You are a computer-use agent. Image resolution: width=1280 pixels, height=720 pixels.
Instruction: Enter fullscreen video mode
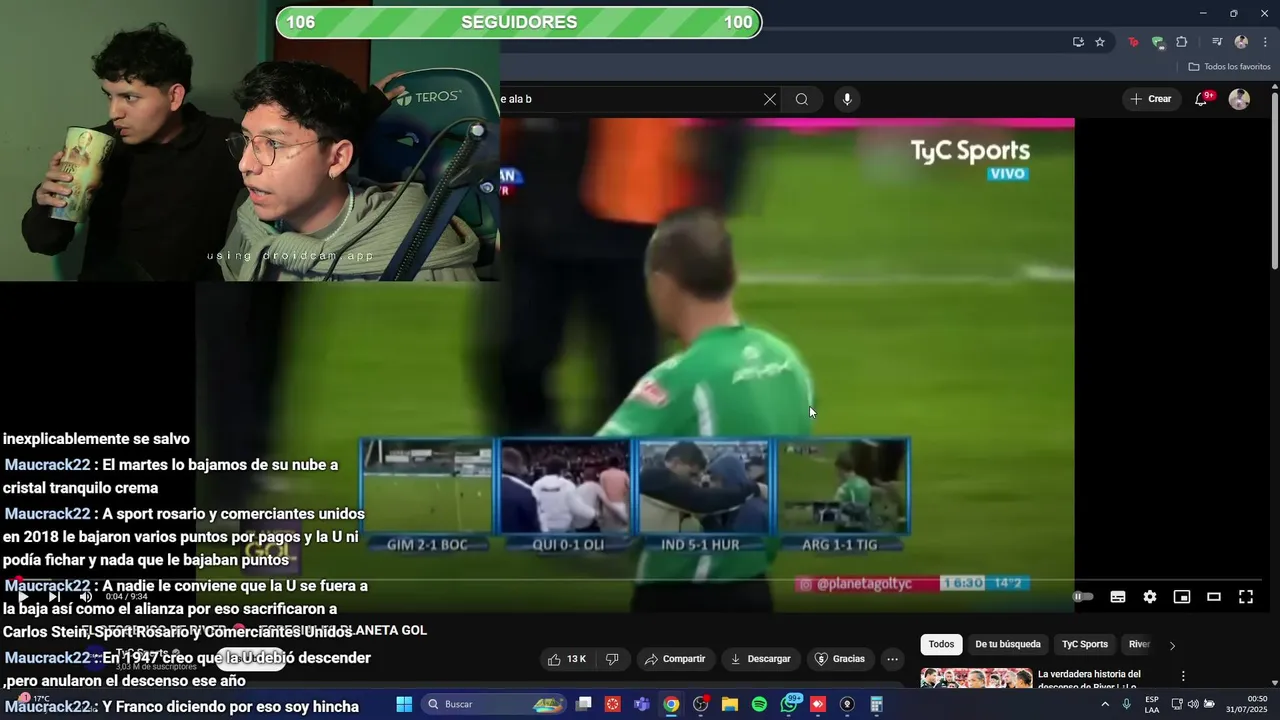[1246, 597]
